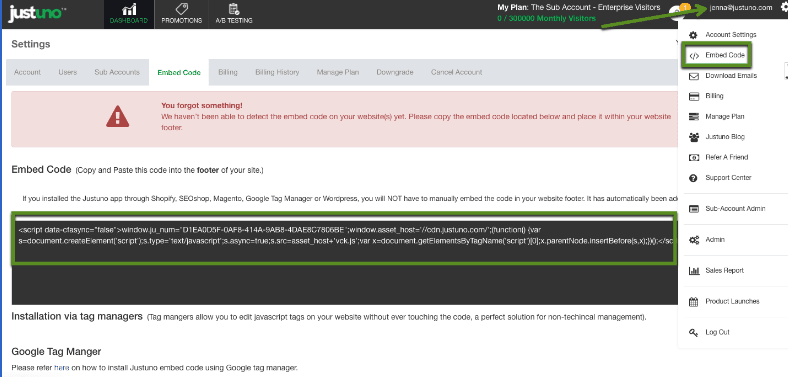The image size is (788, 377).
Task: Open Product Launches menu entry
Action: point(731,302)
